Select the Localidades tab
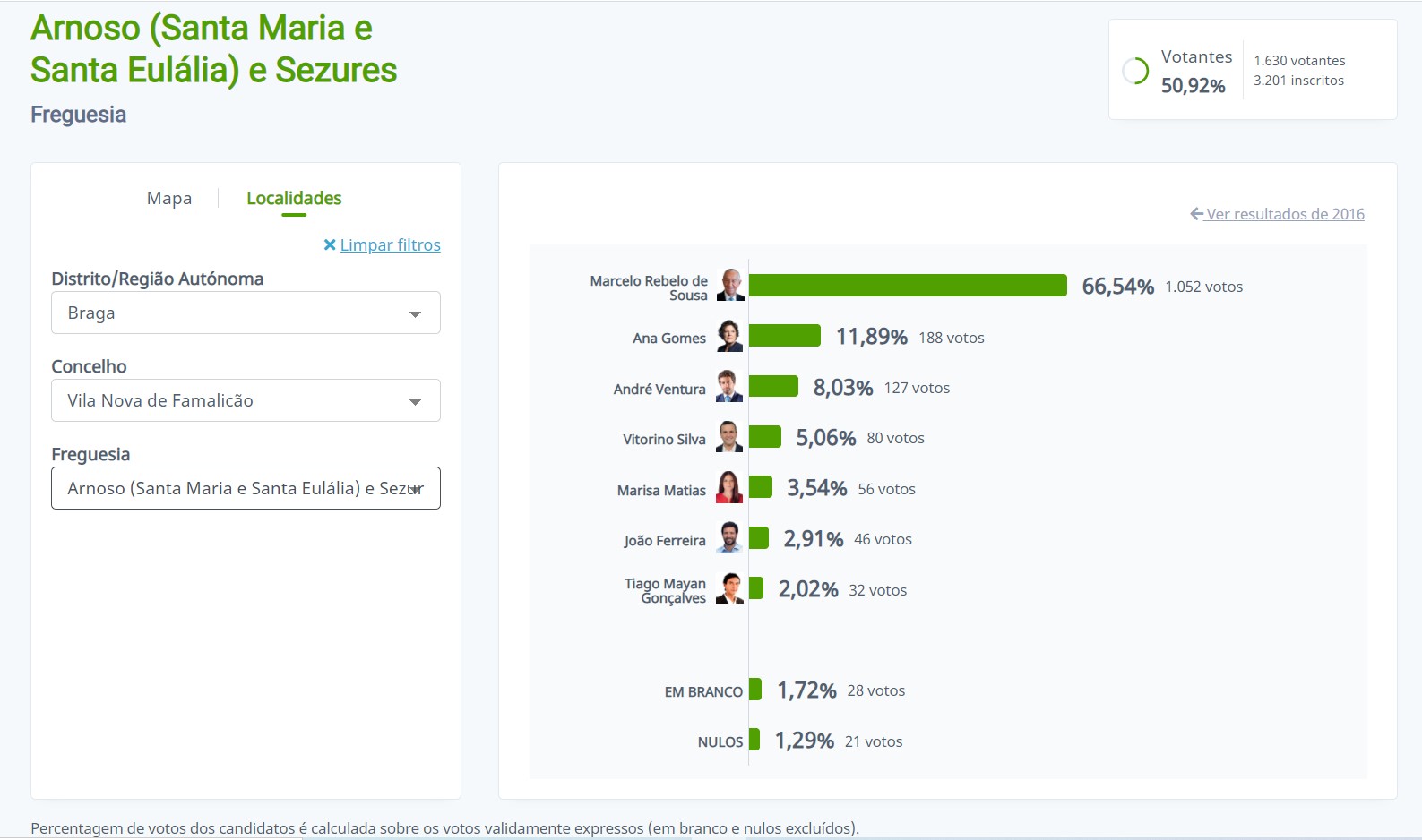 294,198
